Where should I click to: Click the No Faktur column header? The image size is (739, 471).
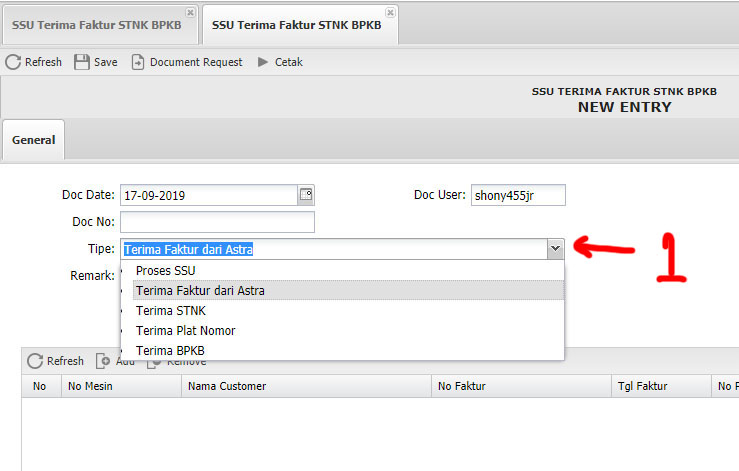[520, 386]
